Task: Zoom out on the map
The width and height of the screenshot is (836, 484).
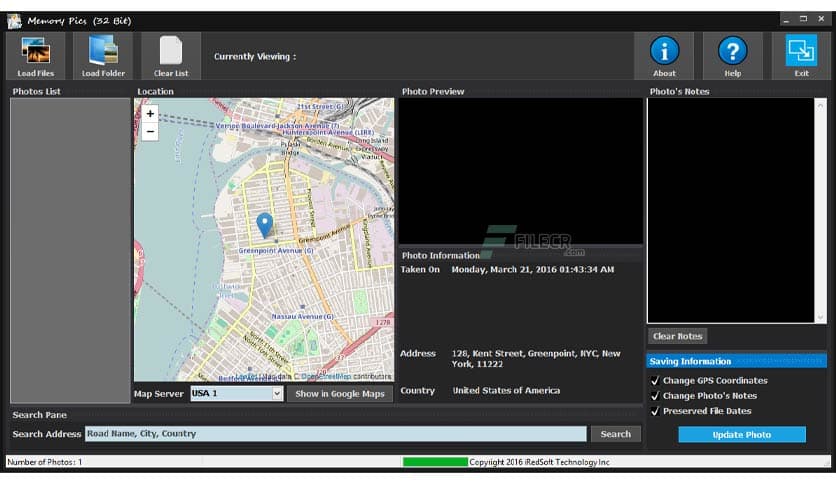Action: 150,132
